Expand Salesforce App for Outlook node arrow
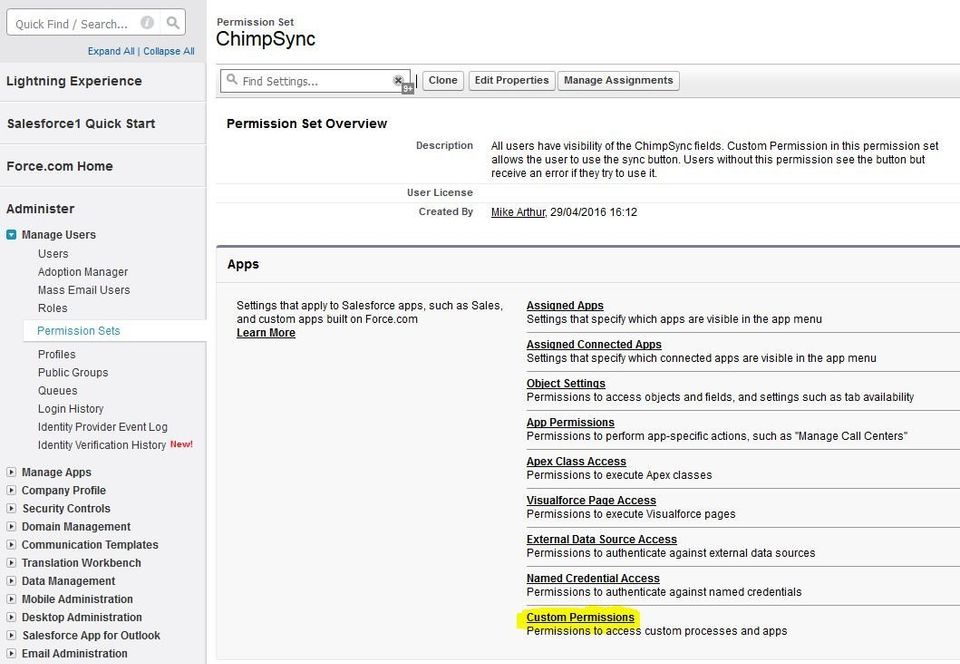The image size is (960, 664). [x=11, y=635]
